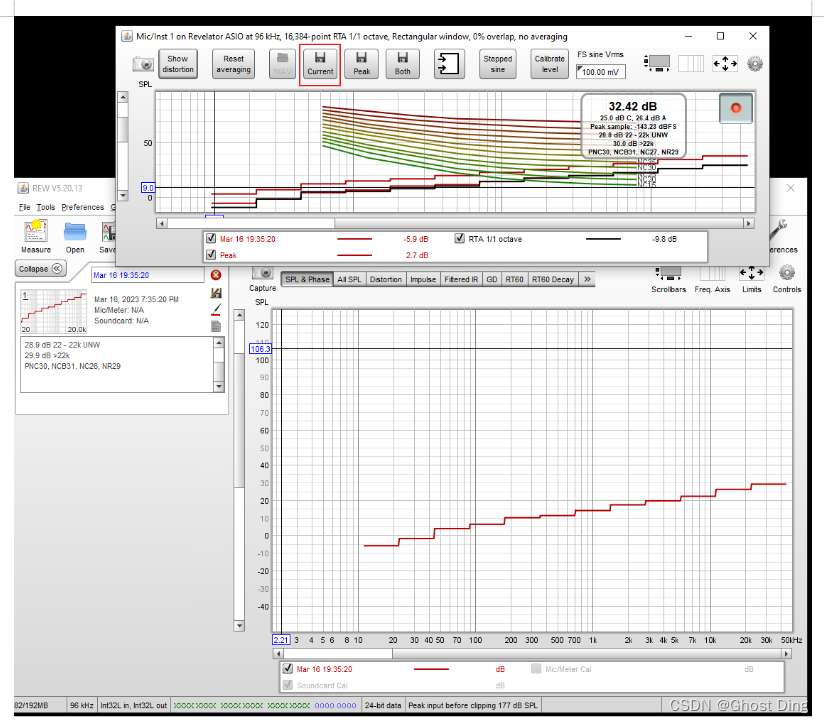This screenshot has width=824, height=724.
Task: Click the WAV save button in RTA toolbar
Action: tap(283, 64)
